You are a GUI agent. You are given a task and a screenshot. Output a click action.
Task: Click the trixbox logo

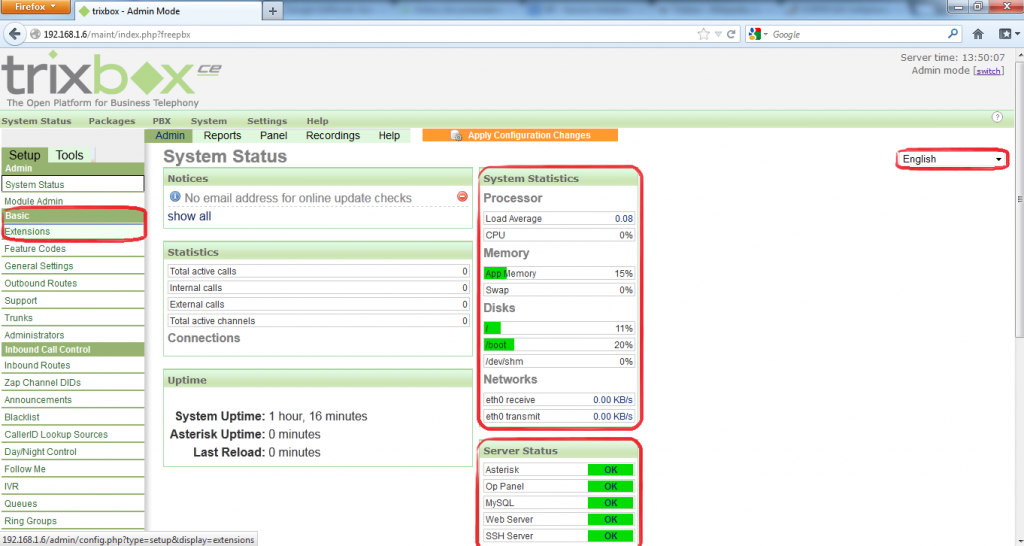[x=111, y=80]
